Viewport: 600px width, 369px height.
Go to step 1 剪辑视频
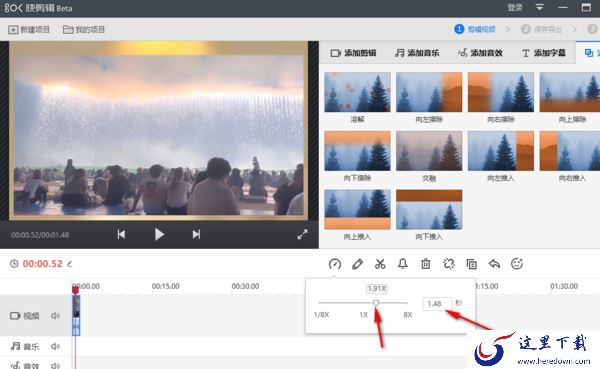tap(475, 29)
